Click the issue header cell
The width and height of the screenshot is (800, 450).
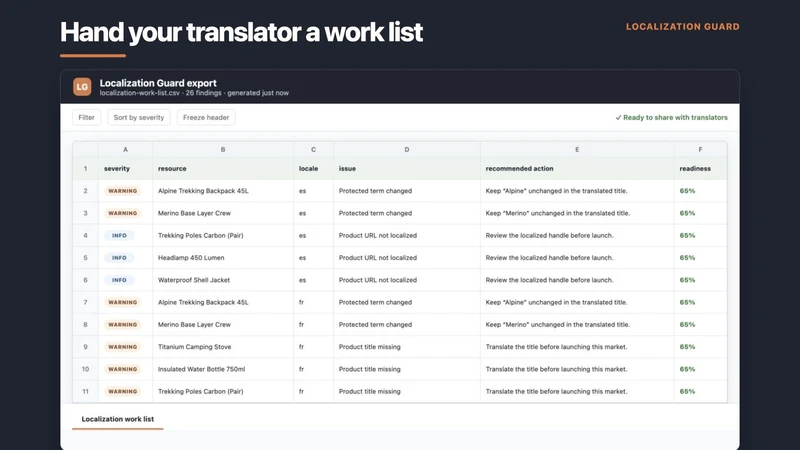407,168
